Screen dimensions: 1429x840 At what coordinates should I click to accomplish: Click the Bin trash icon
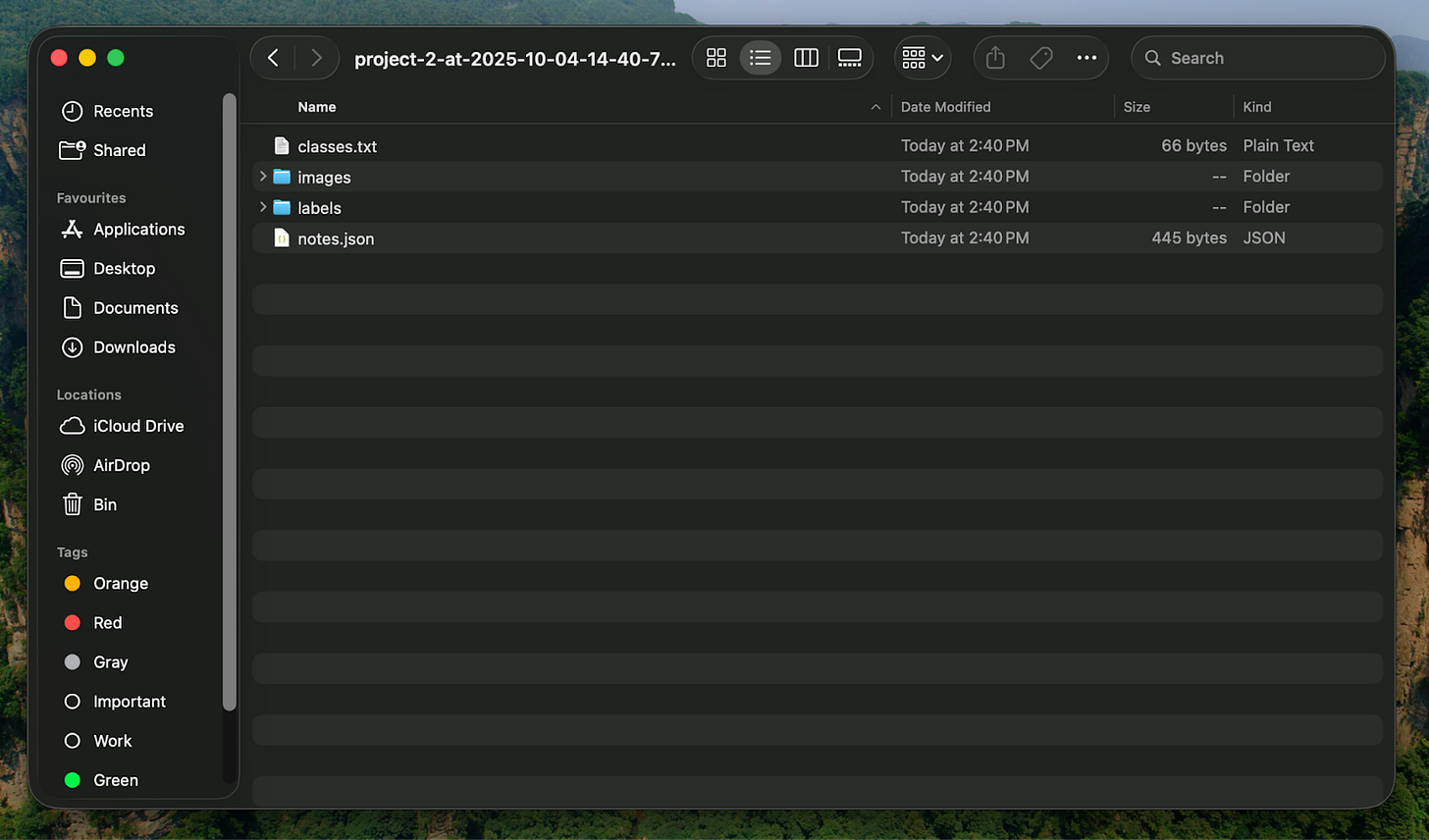72,504
